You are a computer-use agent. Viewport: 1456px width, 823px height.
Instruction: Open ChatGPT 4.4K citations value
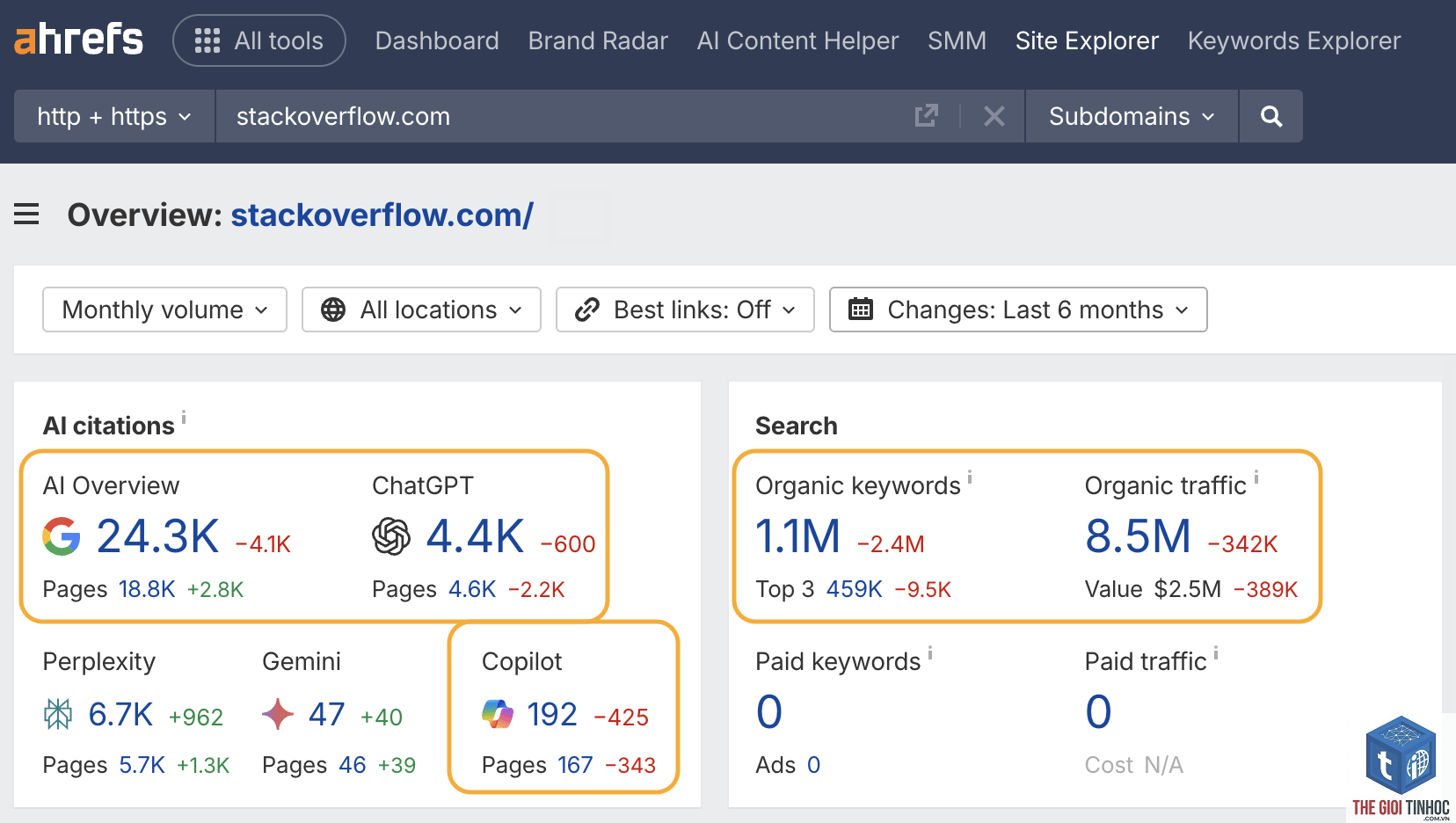475,536
